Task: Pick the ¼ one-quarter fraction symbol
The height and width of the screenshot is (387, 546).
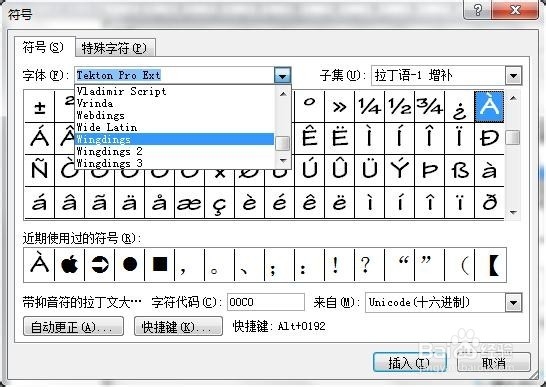Action: (x=369, y=107)
